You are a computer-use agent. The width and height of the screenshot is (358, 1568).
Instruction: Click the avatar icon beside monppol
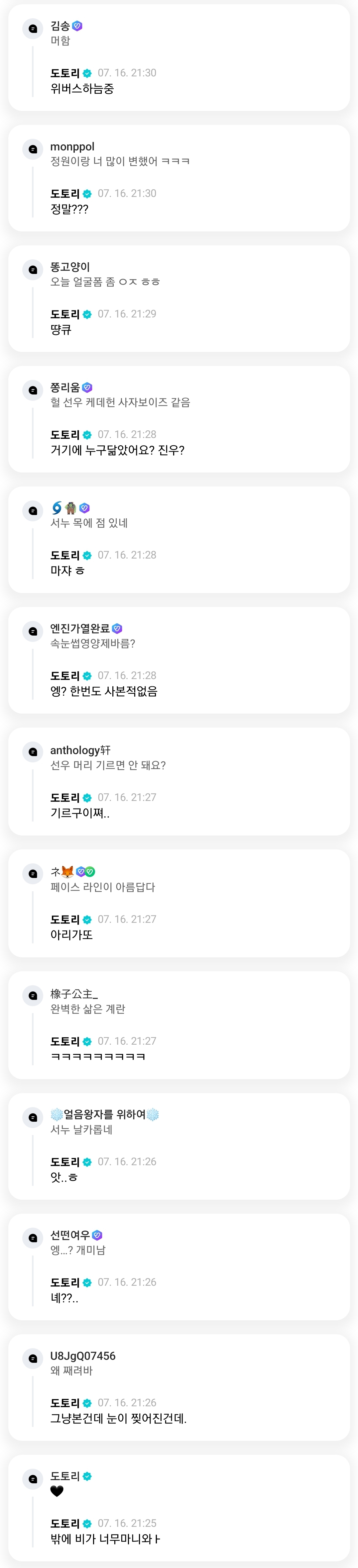(x=33, y=149)
